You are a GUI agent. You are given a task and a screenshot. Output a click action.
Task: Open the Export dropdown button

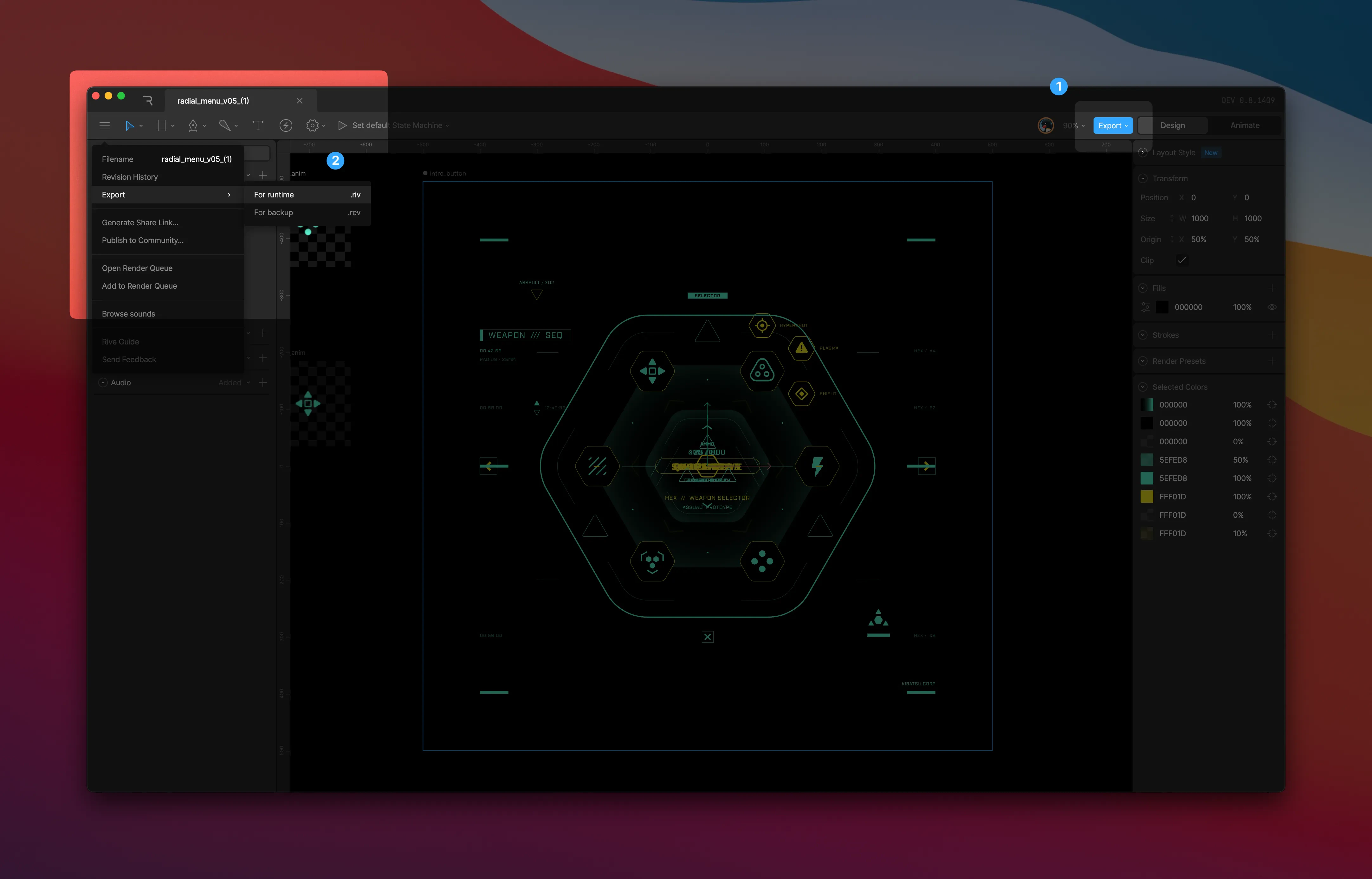point(1112,125)
